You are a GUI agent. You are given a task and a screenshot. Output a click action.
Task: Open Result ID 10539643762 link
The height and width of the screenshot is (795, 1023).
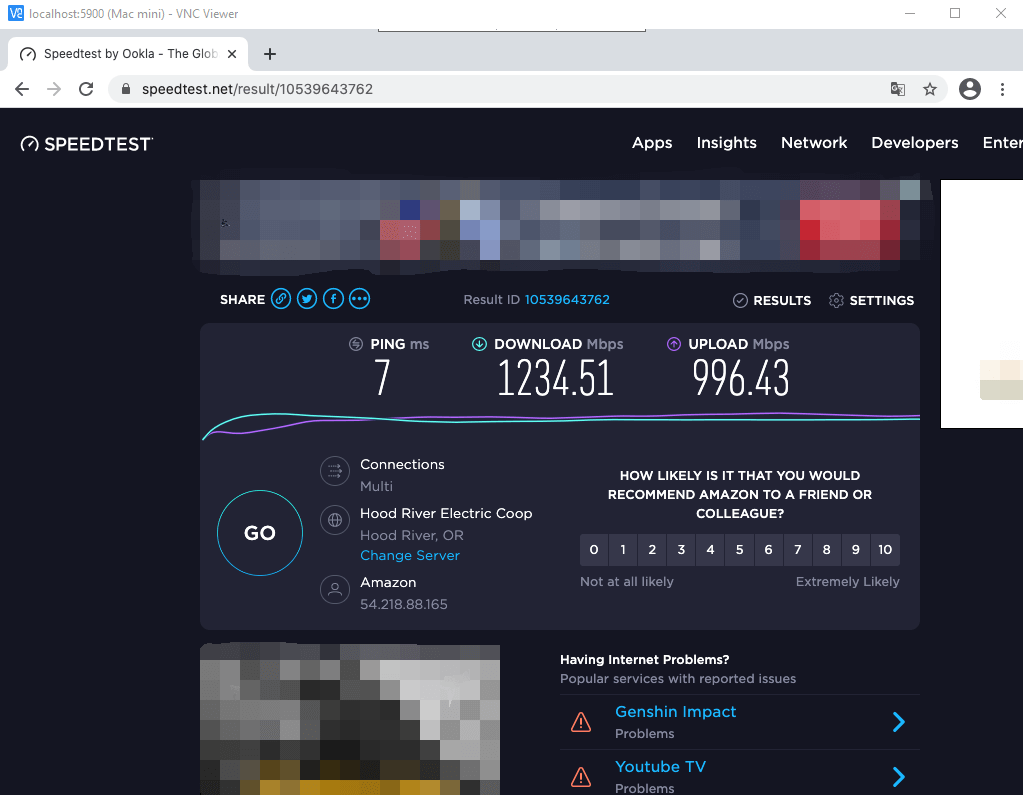pyautogui.click(x=567, y=300)
